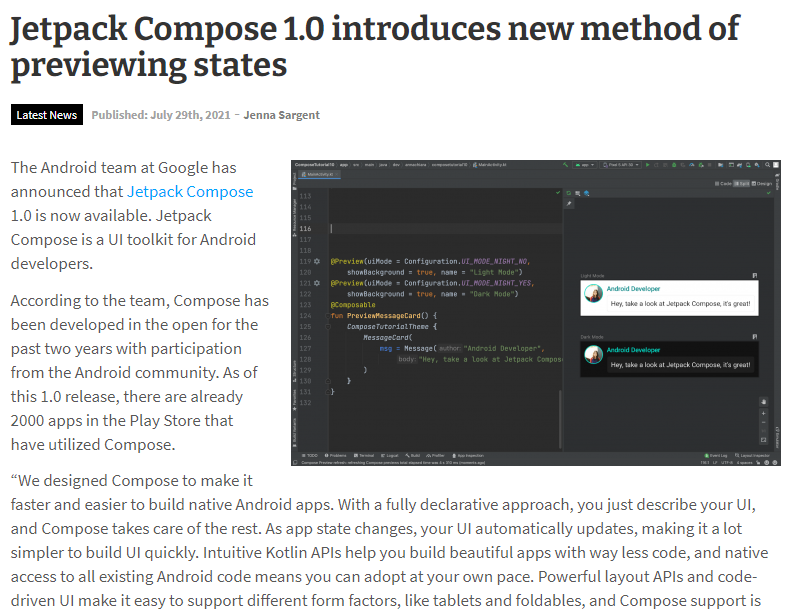Click the Latest News category badge

pyautogui.click(x=47, y=115)
